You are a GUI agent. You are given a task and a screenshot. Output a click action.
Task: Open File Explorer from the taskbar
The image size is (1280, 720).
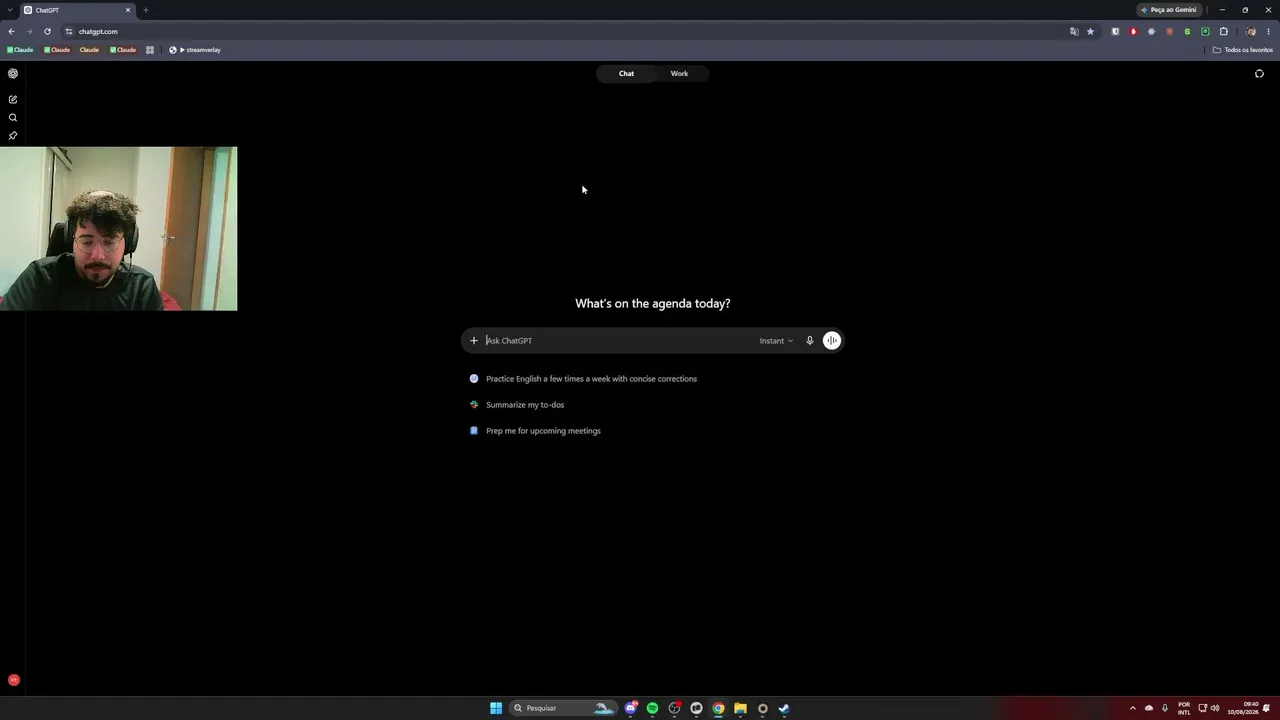pos(740,708)
